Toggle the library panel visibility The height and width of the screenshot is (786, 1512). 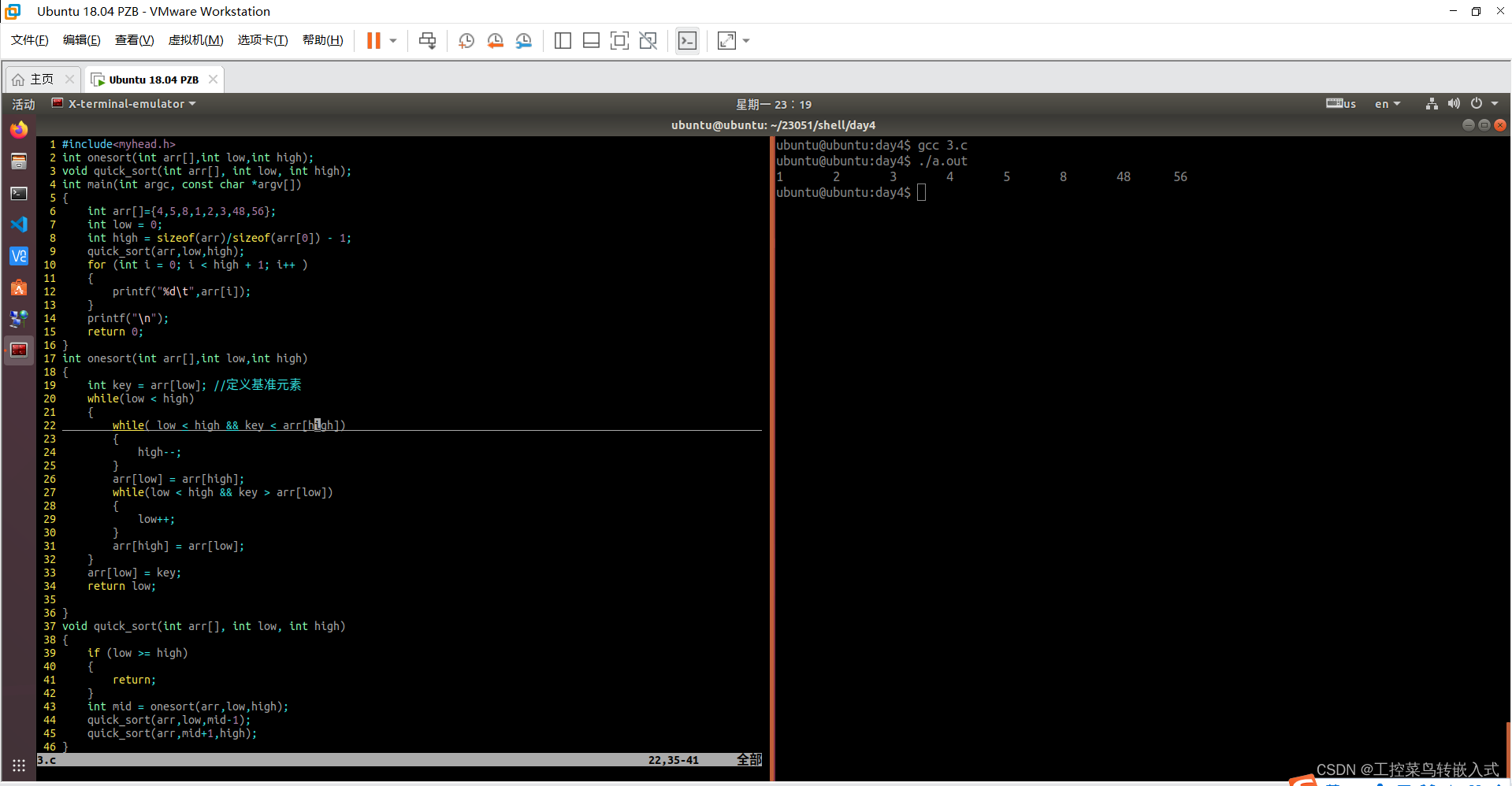point(563,40)
